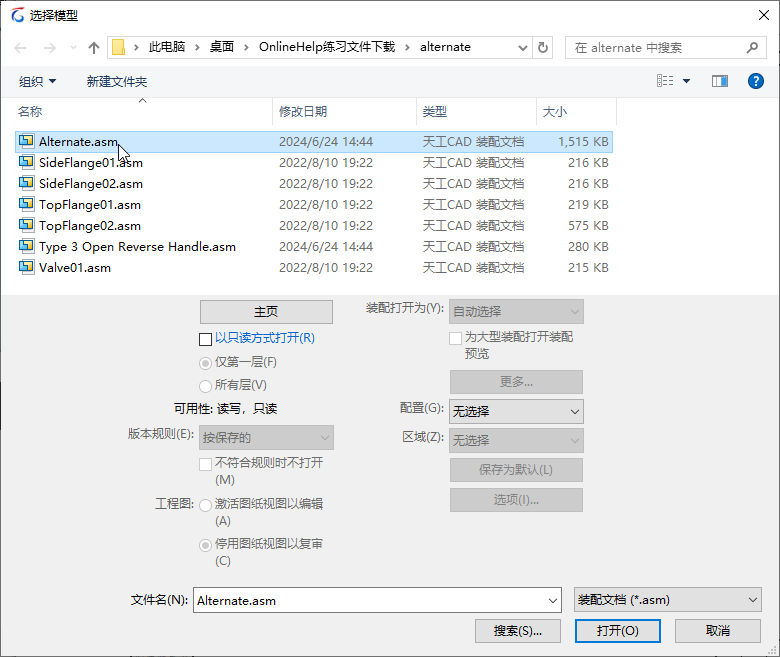Click the SideFlange01.asm file icon
Image resolution: width=780 pixels, height=657 pixels.
(x=26, y=162)
